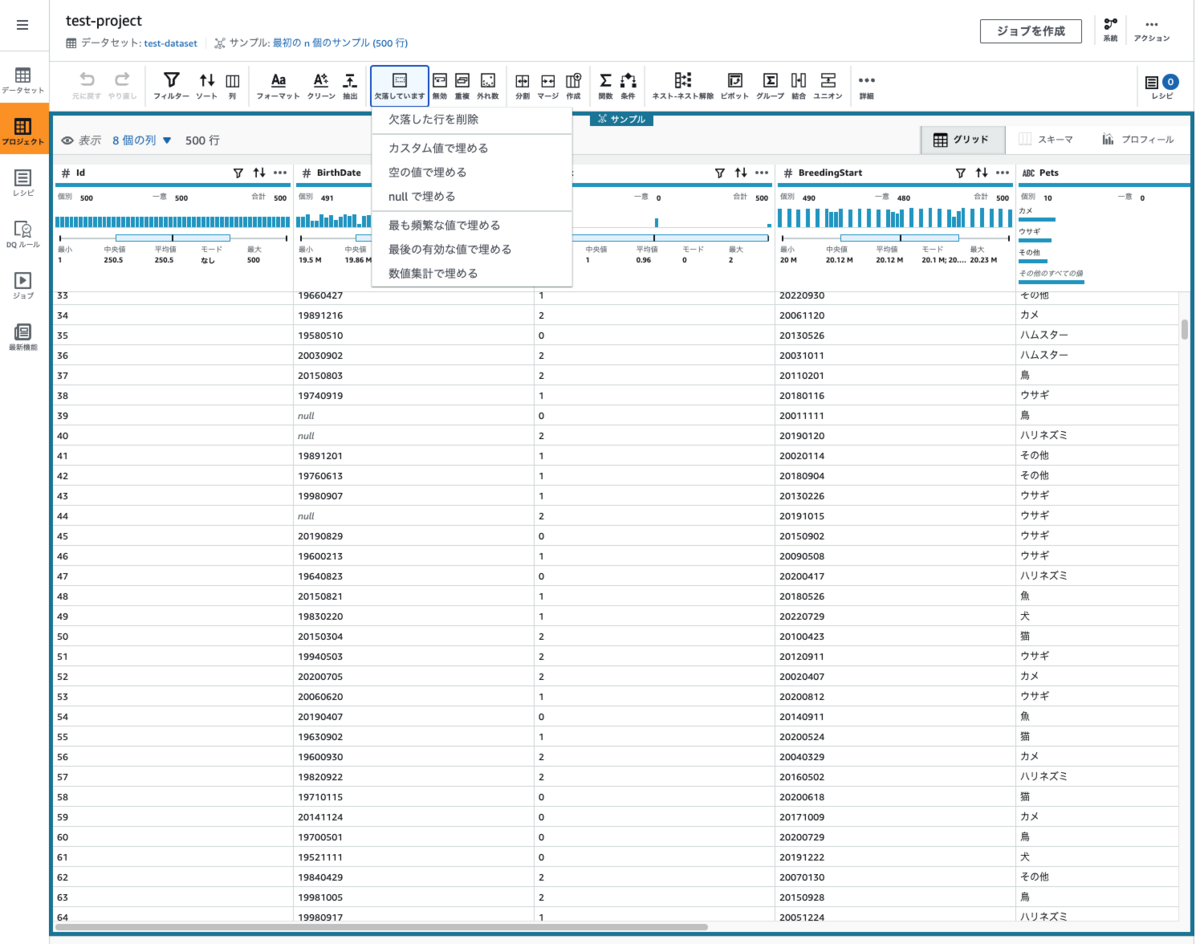This screenshot has width=1200, height=944.
Task: Choose 最後の有効な値で埋める
Action: [x=472, y=249]
